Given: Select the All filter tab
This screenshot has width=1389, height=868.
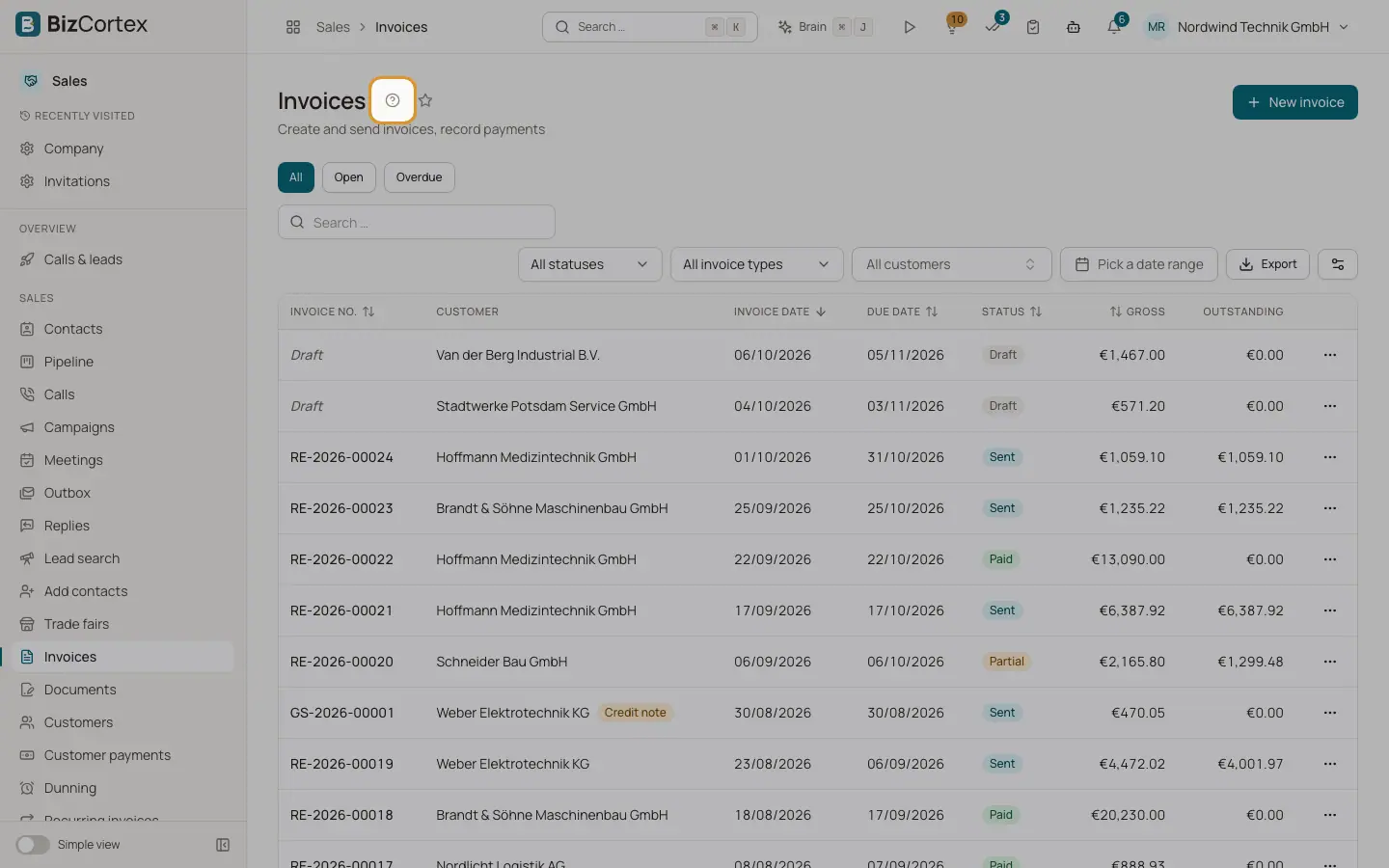Looking at the screenshot, I should 296,177.
